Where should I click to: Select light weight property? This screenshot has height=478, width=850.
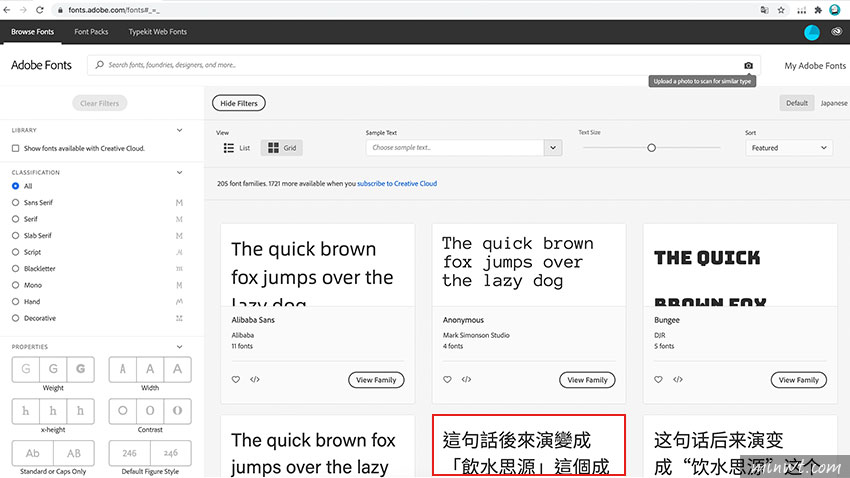pyautogui.click(x=25, y=369)
